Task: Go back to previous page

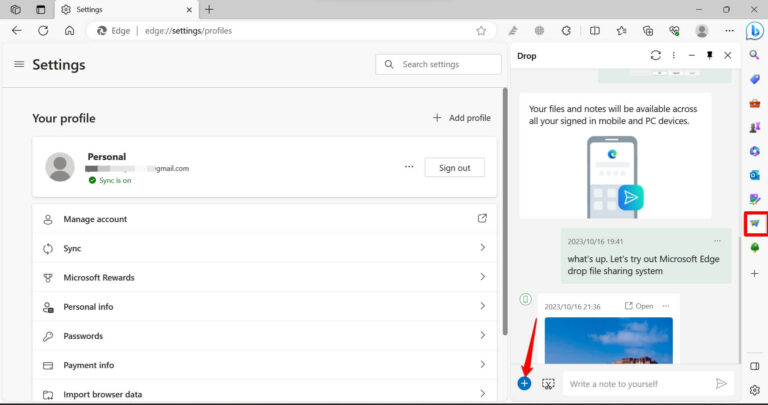Action: (17, 30)
